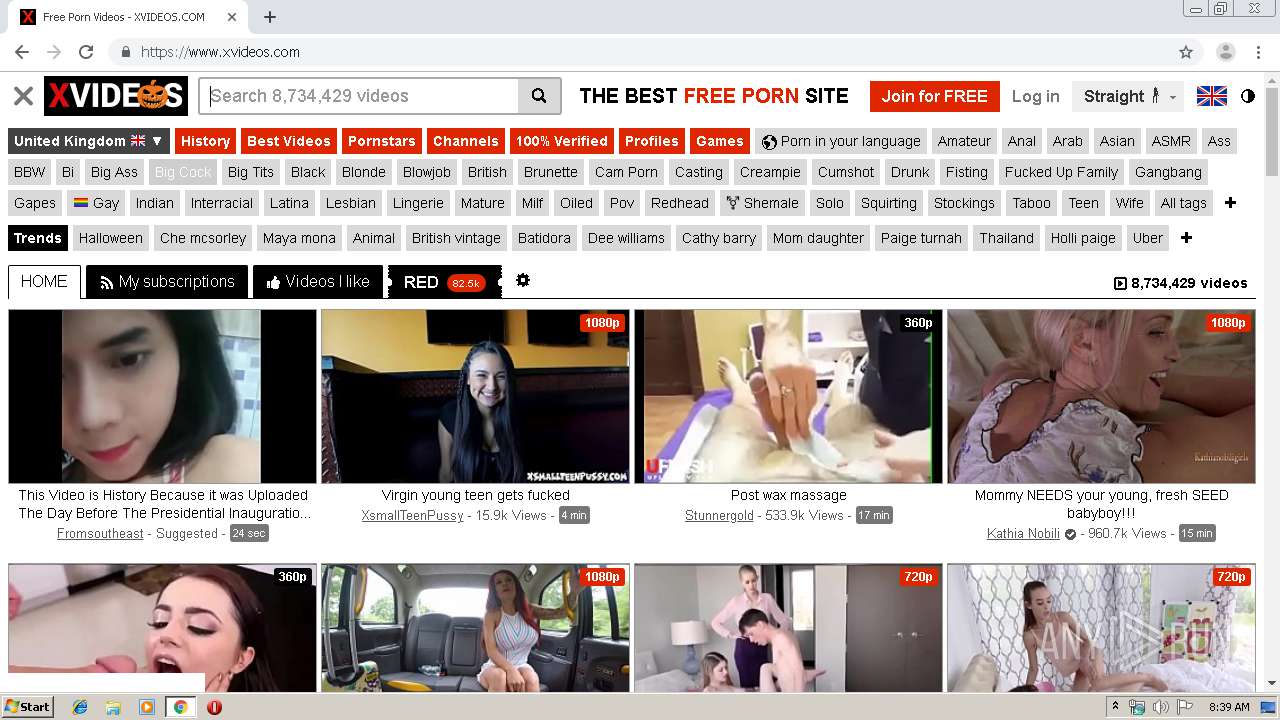Image resolution: width=1280 pixels, height=720 pixels.
Task: Open the Games menu item
Action: [x=720, y=141]
